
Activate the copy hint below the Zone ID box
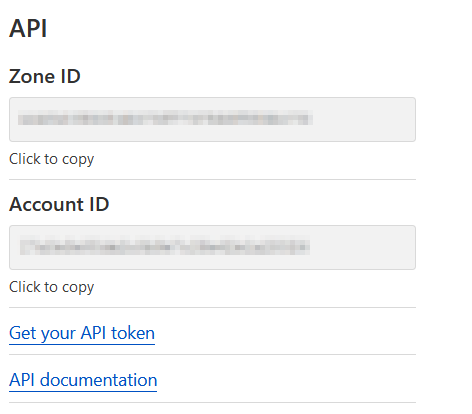click(51, 159)
